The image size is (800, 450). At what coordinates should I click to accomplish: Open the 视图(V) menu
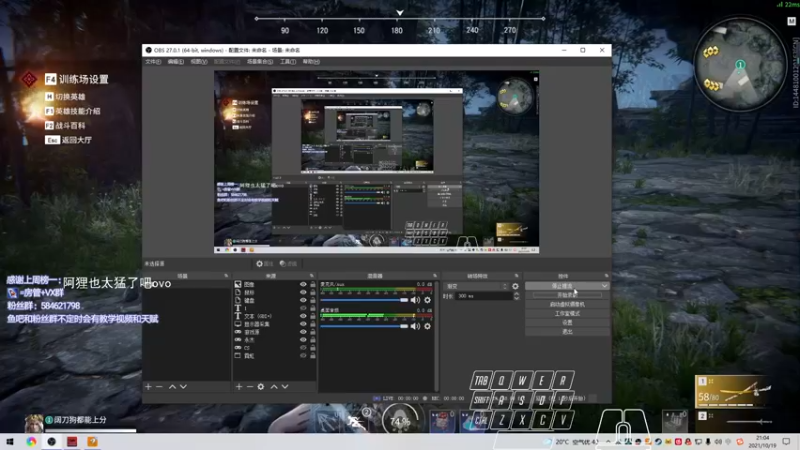[198, 62]
